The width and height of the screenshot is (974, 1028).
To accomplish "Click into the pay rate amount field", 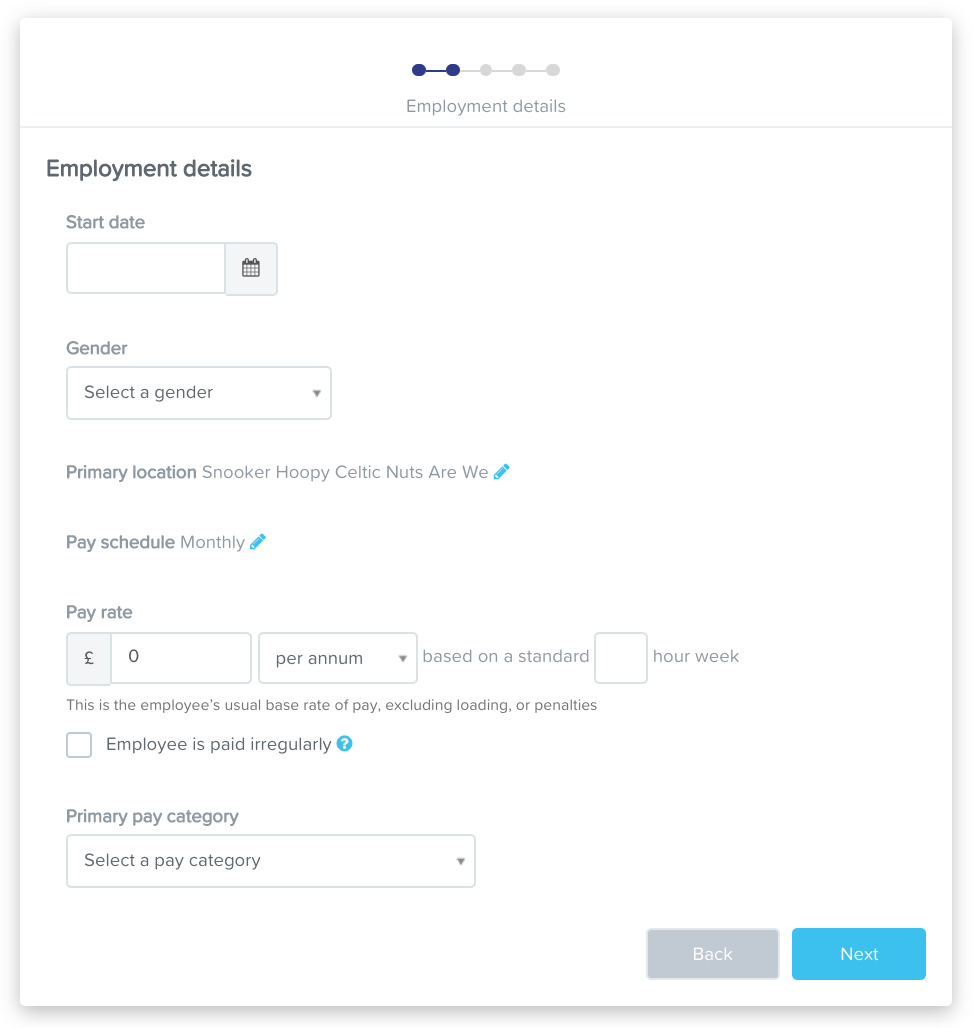I will pos(181,658).
